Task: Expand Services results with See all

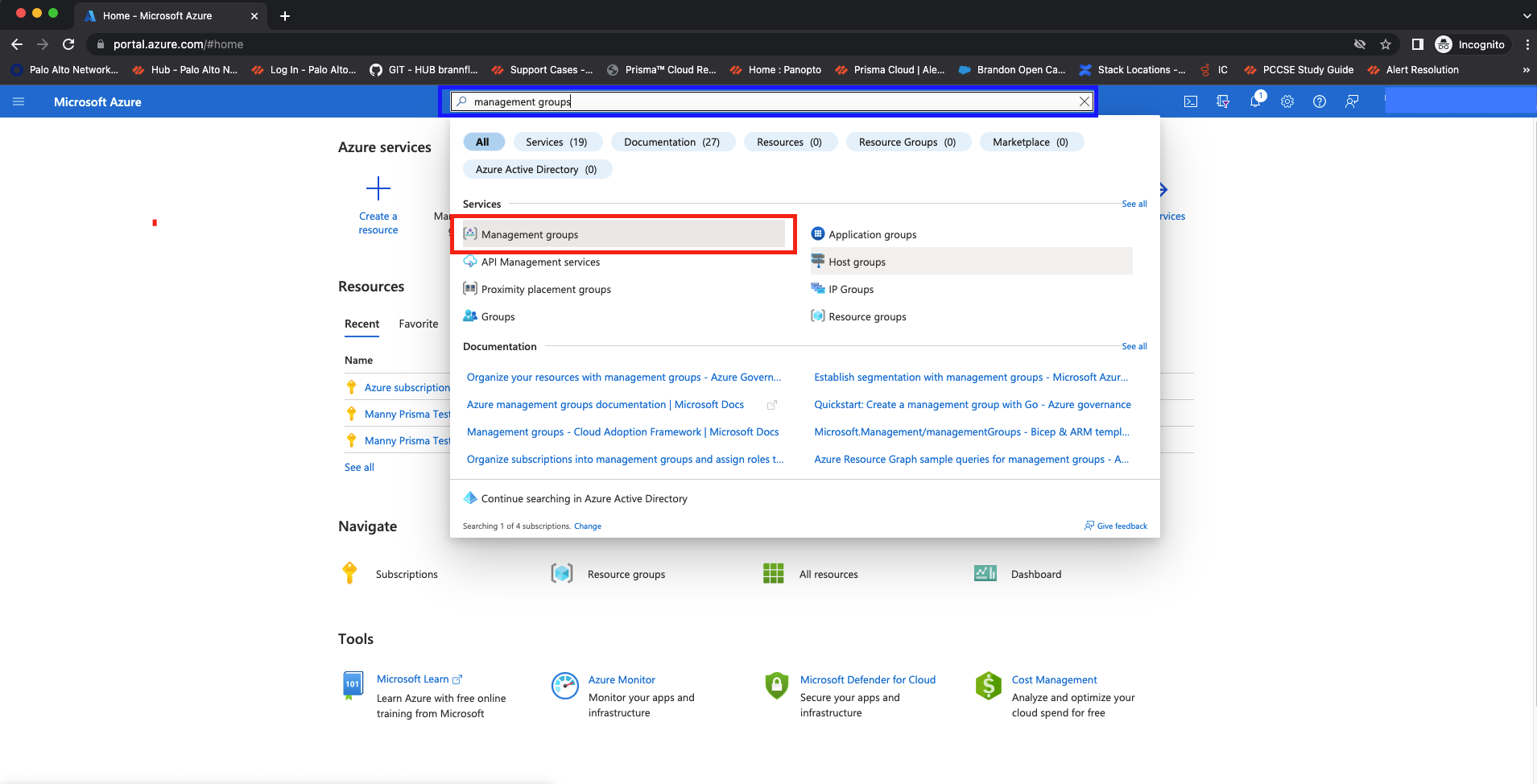Action: [x=1134, y=204]
